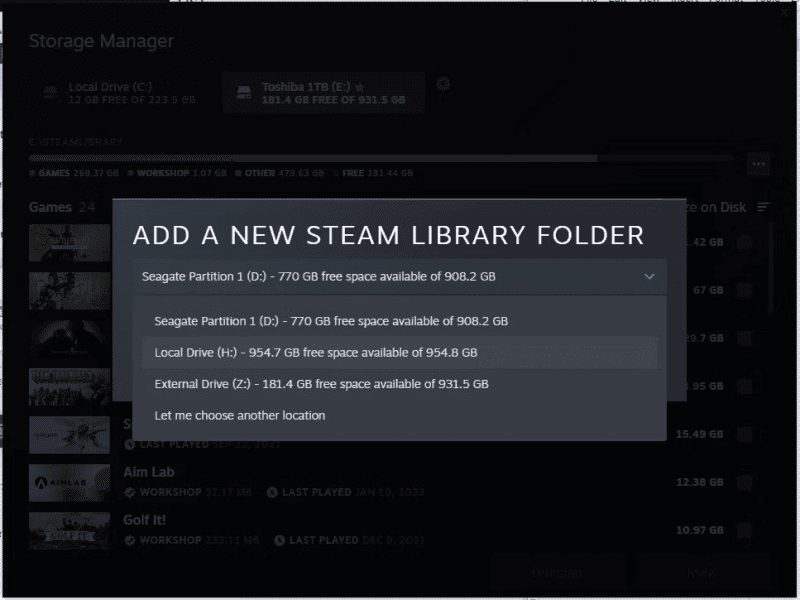Click the Move button at the bottom
800x600 pixels.
coord(702,572)
